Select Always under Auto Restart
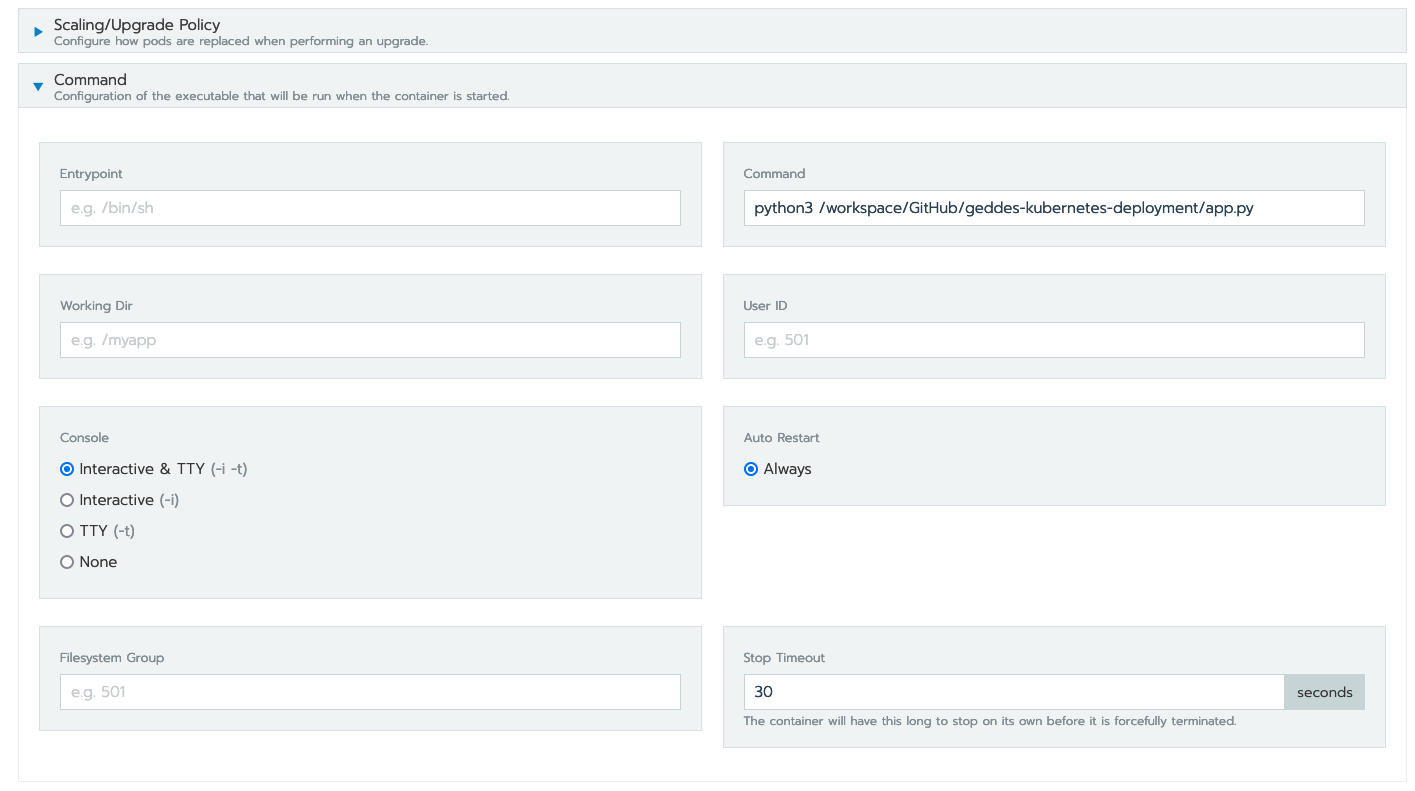This screenshot has height=791, width=1415. point(751,469)
